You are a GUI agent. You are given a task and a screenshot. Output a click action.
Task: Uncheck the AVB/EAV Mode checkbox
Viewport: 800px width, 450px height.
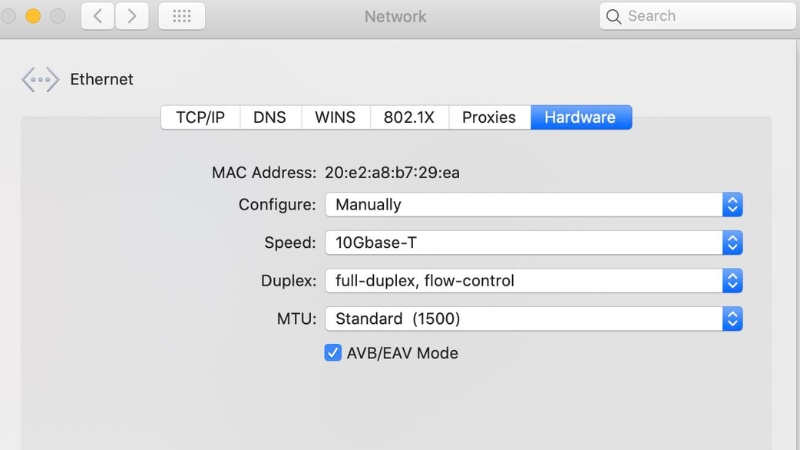coord(333,353)
